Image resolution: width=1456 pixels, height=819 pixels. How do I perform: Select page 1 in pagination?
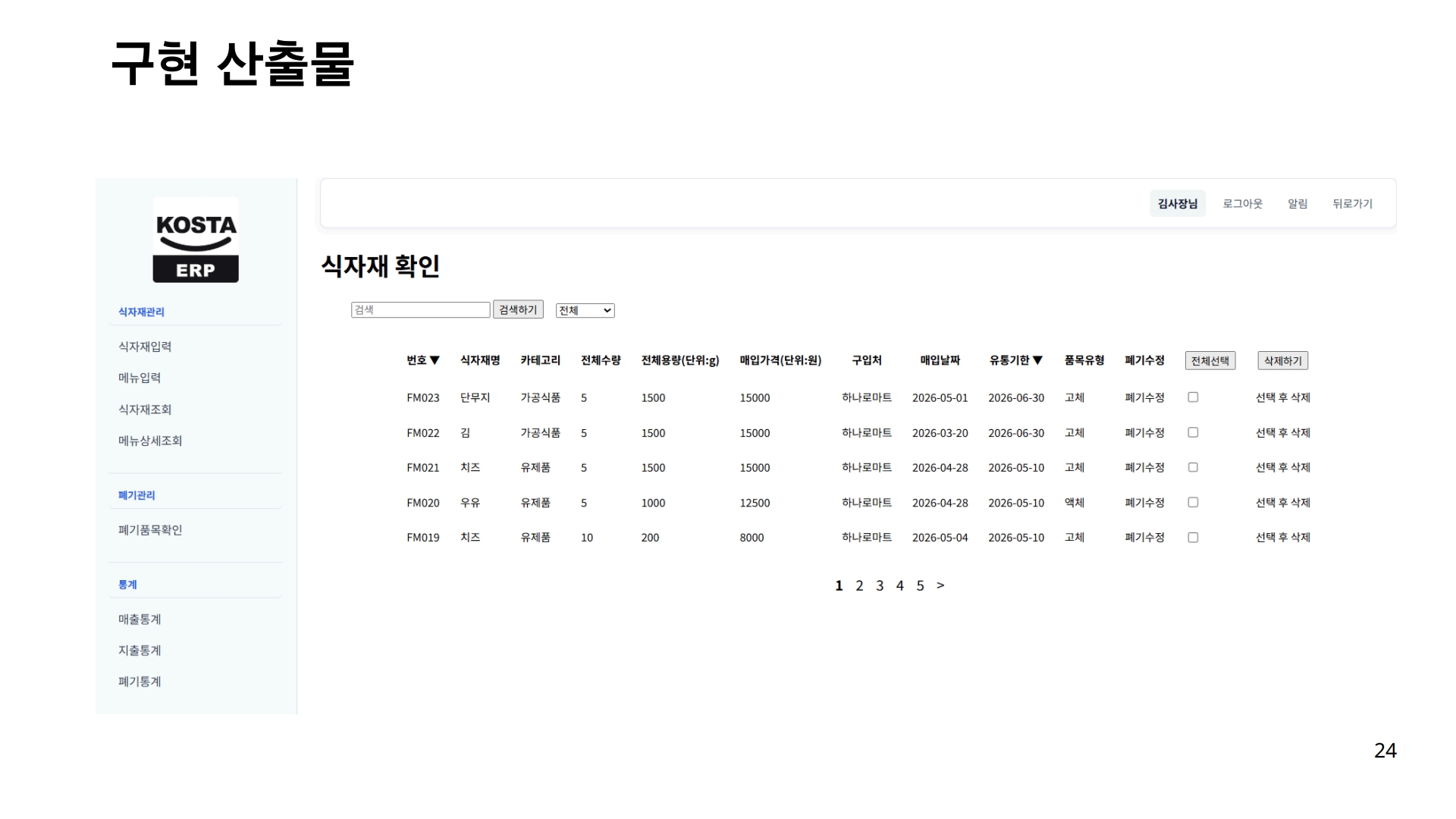coord(839,585)
